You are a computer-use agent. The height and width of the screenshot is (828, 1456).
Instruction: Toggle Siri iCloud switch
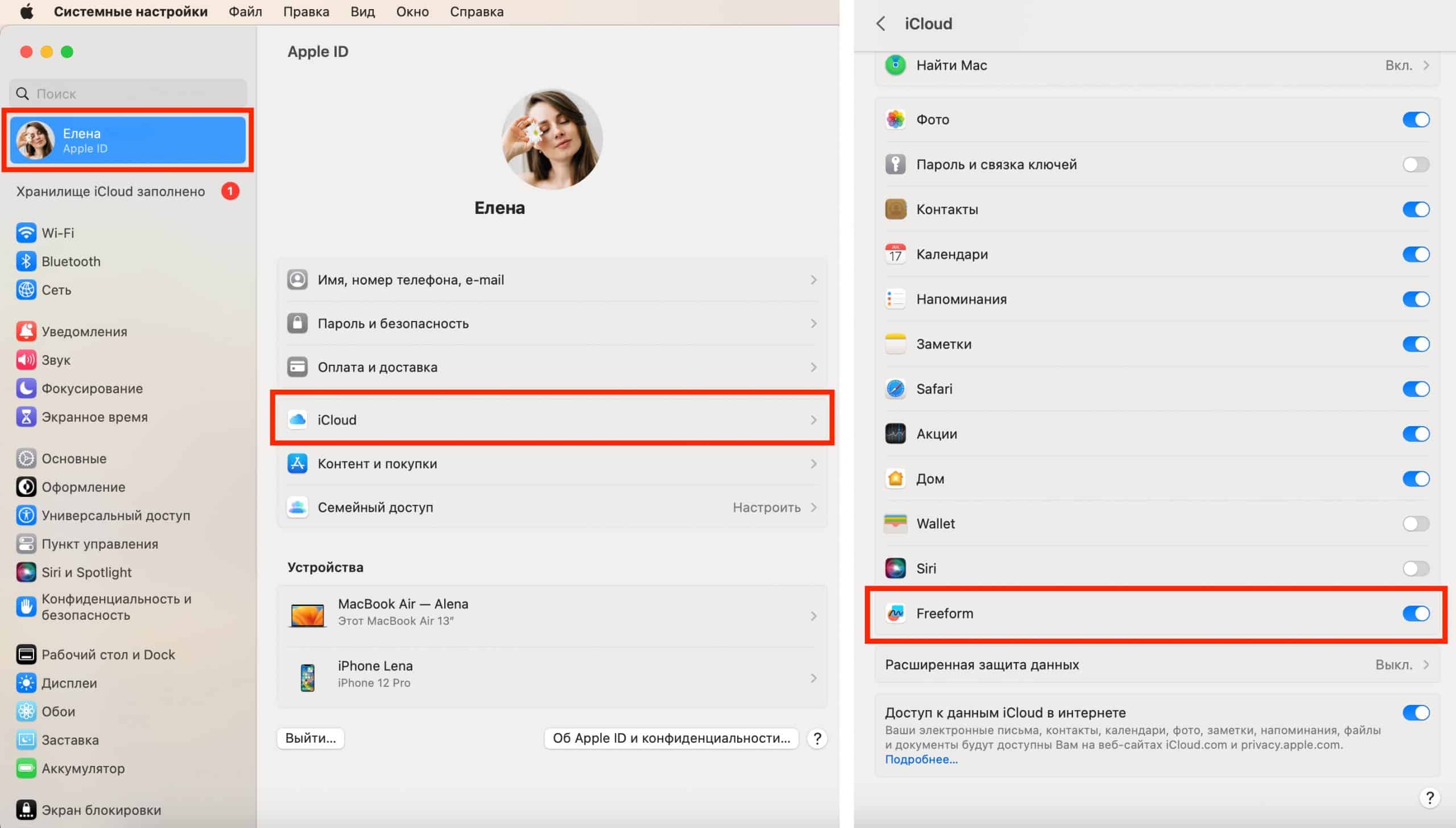pos(1416,569)
